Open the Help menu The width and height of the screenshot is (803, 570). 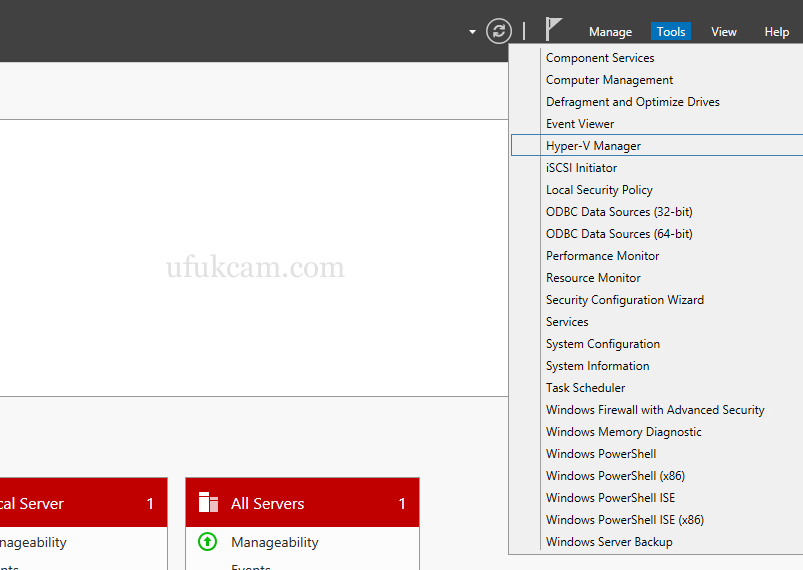[776, 32]
